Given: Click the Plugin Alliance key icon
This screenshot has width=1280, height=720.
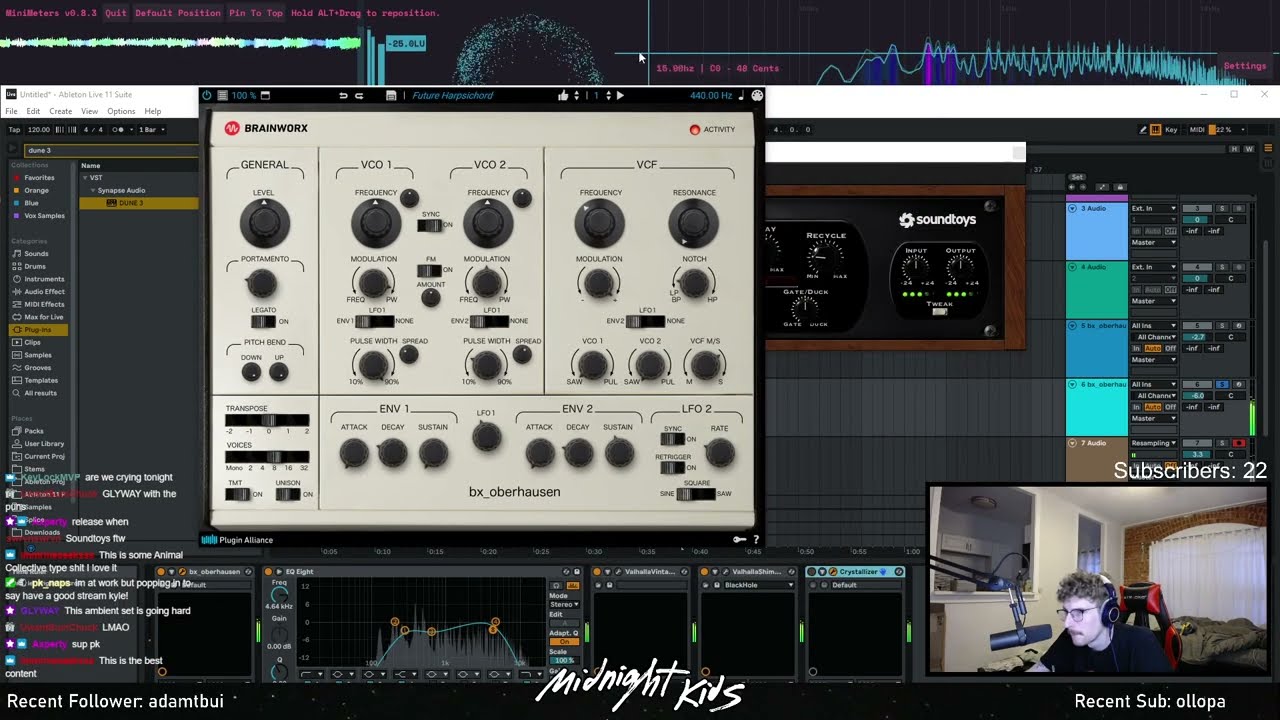Looking at the screenshot, I should [739, 539].
